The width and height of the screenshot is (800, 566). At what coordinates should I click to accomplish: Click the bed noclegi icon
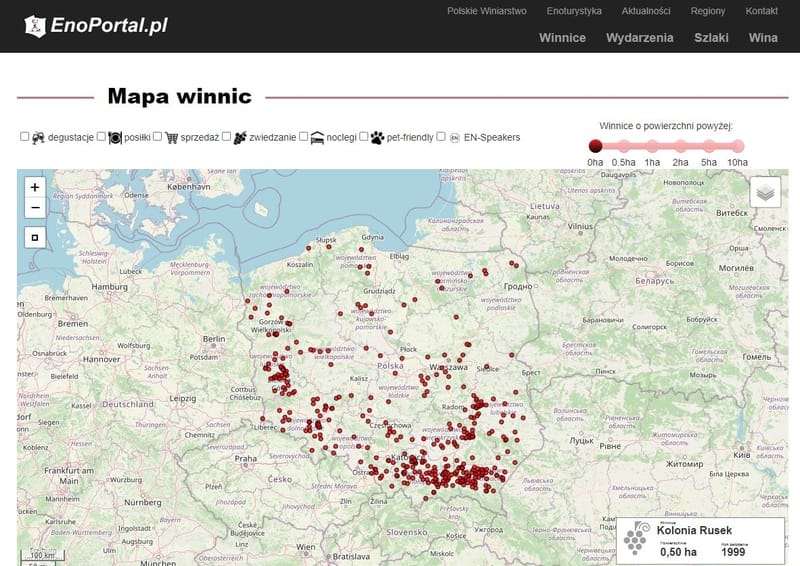tap(317, 138)
